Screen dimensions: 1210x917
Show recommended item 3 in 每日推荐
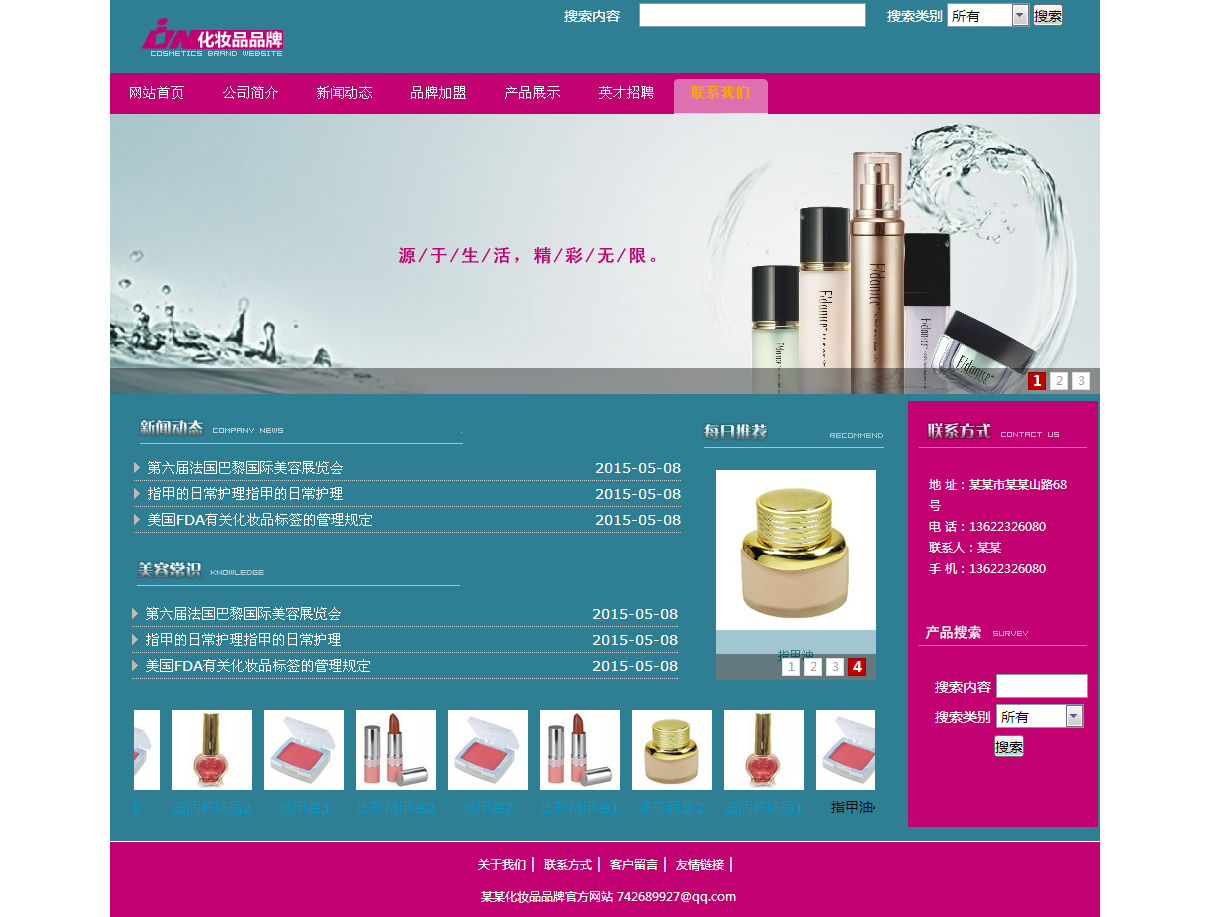835,667
